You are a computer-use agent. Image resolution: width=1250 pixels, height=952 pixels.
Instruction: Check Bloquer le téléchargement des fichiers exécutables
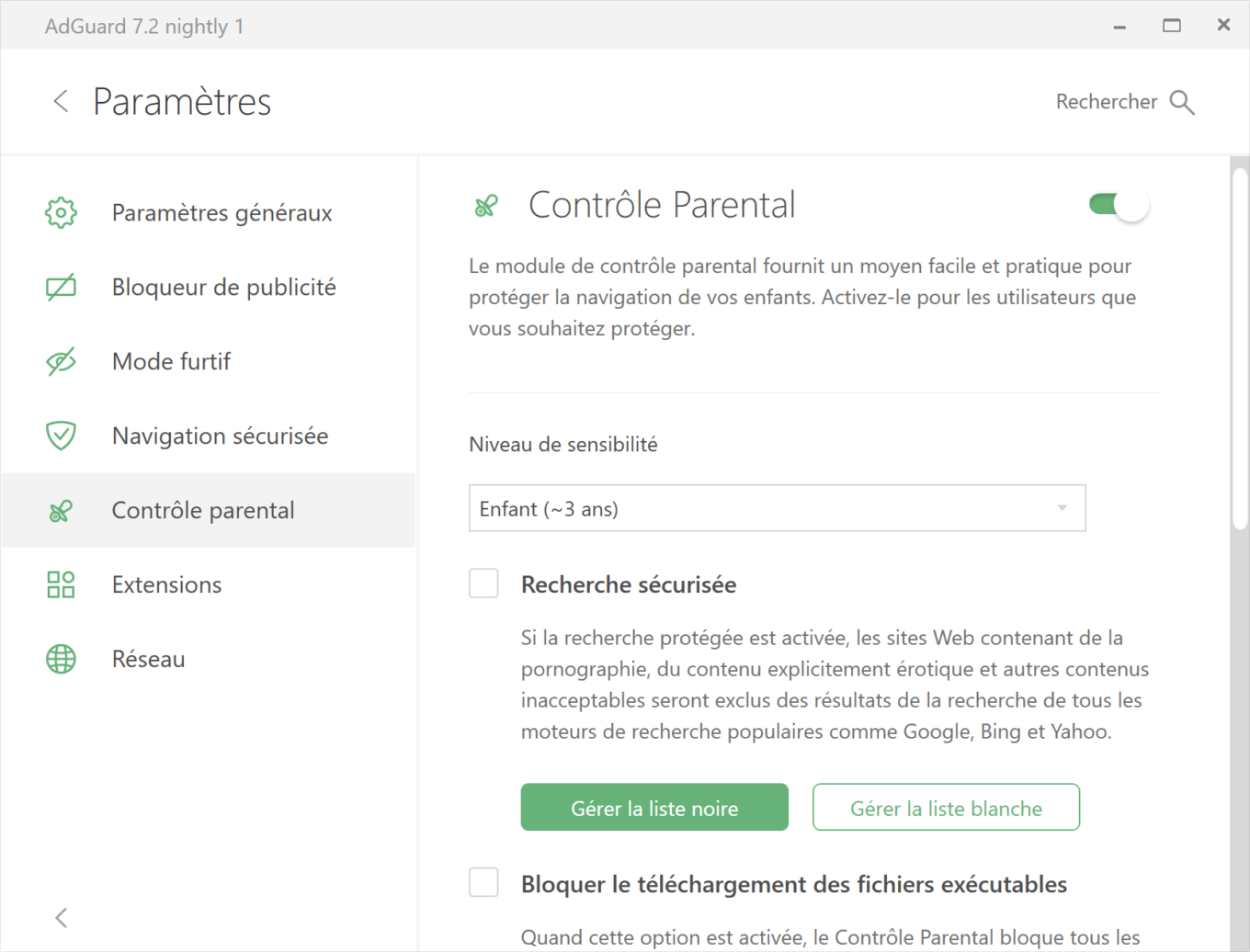point(483,882)
